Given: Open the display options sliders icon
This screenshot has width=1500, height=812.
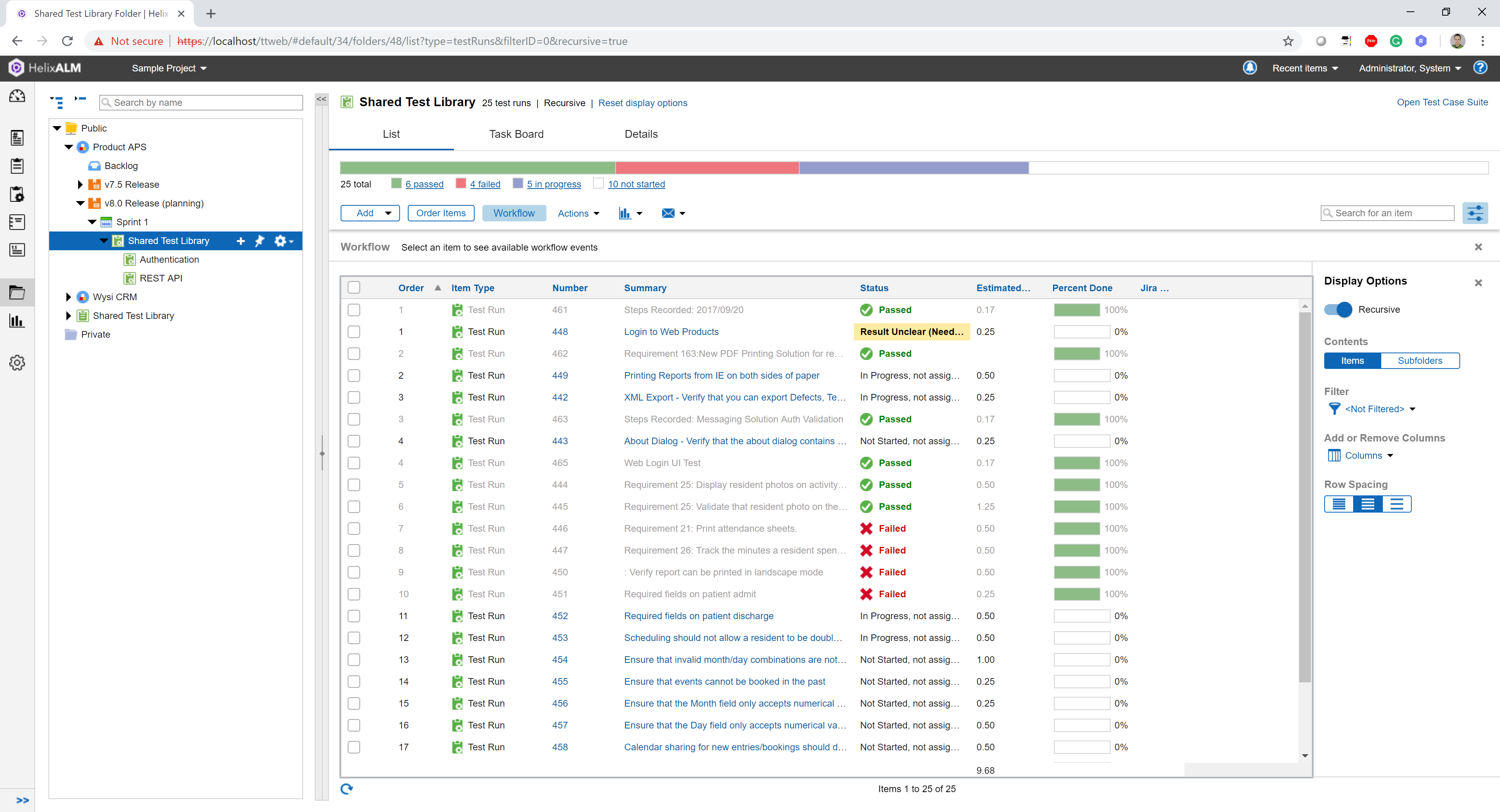Looking at the screenshot, I should [1474, 213].
